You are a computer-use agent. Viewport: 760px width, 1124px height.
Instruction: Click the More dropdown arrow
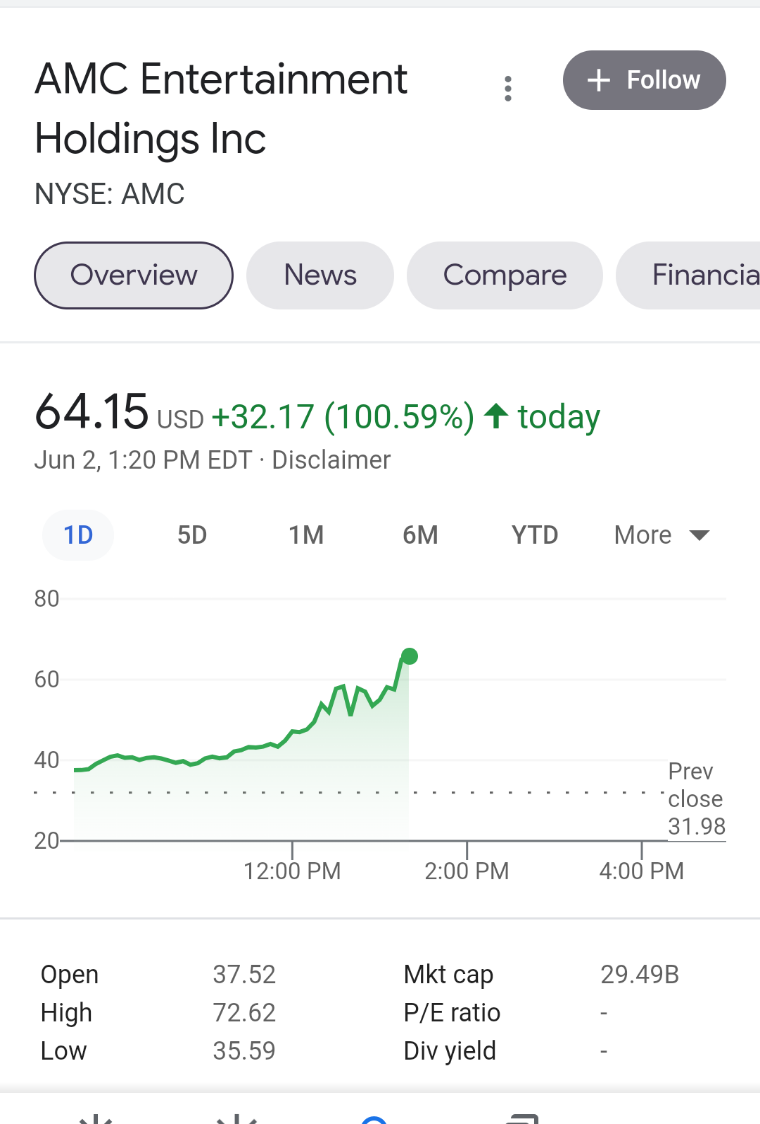click(699, 535)
